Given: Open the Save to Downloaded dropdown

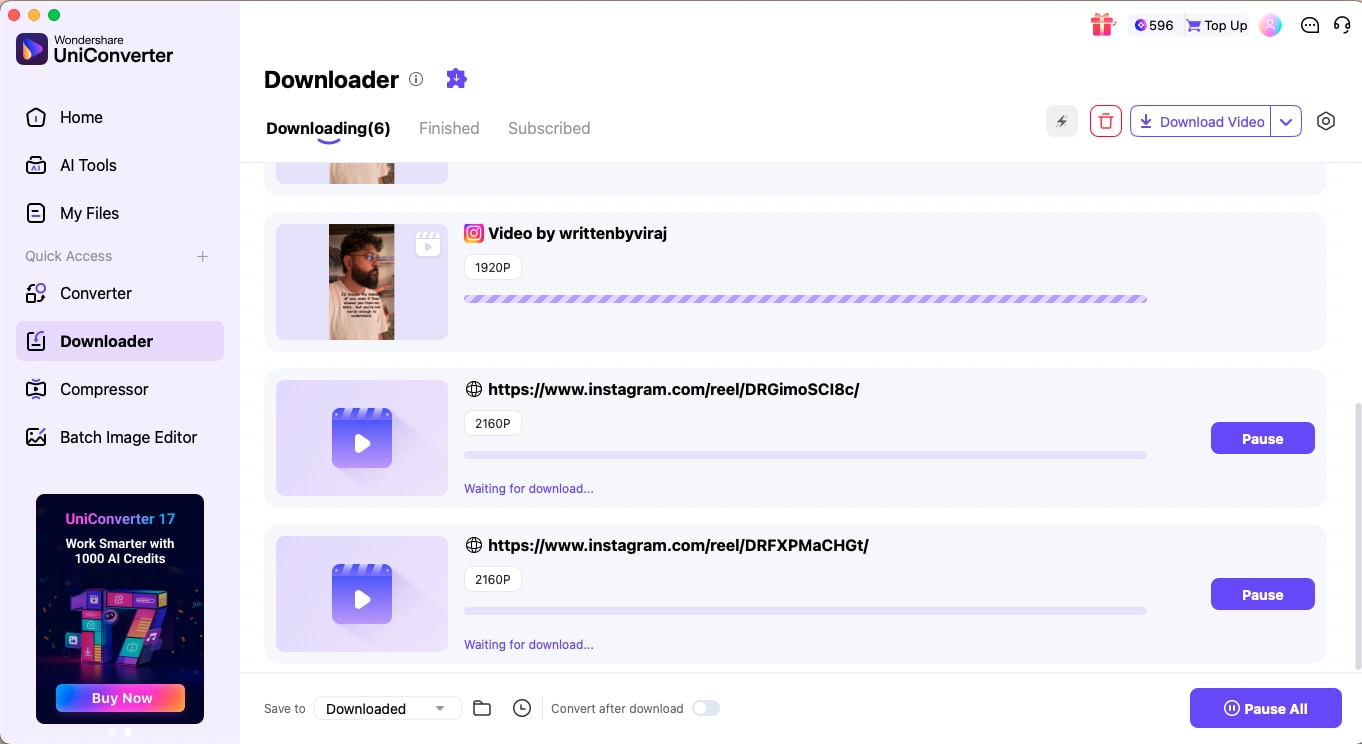Looking at the screenshot, I should coord(387,707).
